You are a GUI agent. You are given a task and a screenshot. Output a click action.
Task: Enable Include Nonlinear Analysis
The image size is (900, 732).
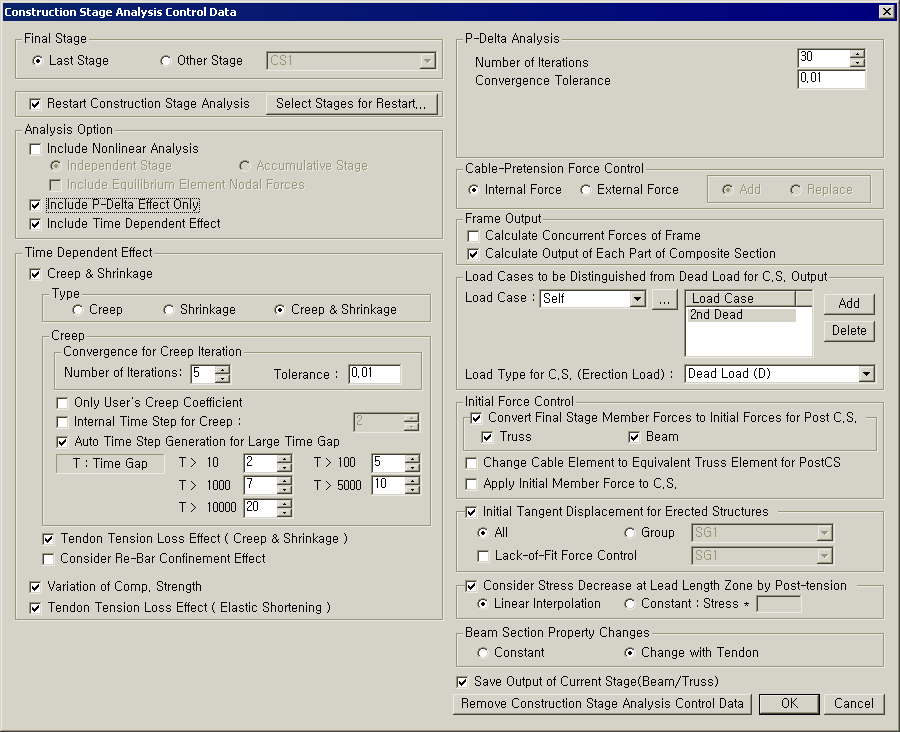click(x=35, y=148)
